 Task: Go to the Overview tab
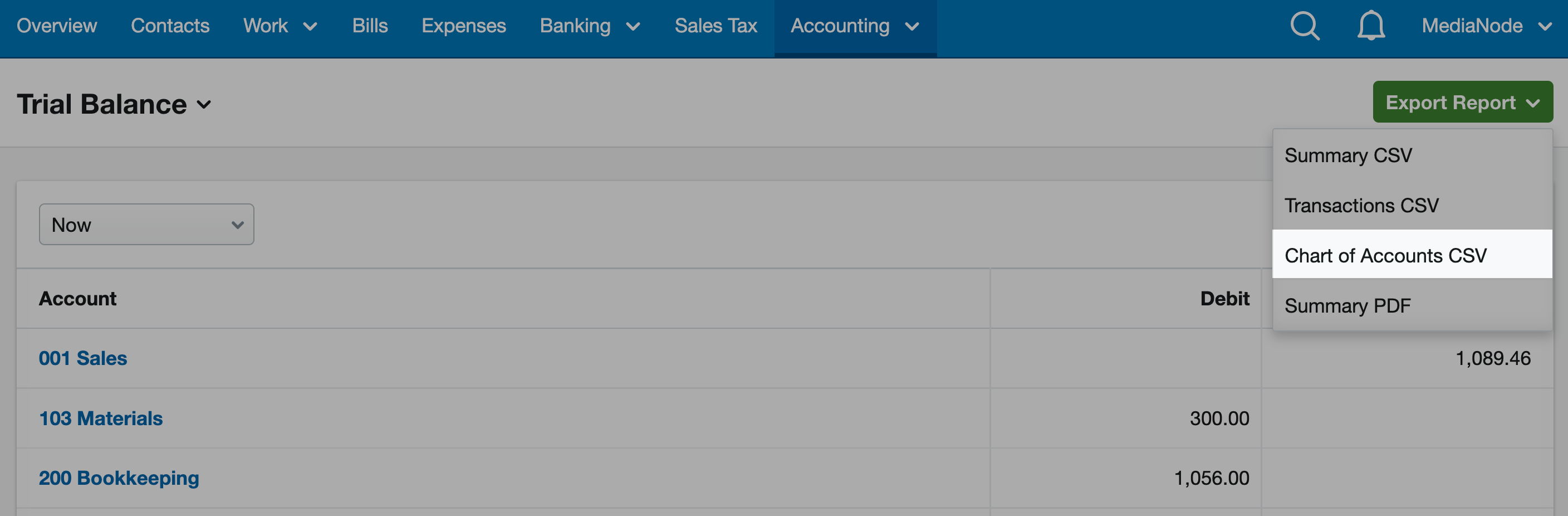pos(57,26)
